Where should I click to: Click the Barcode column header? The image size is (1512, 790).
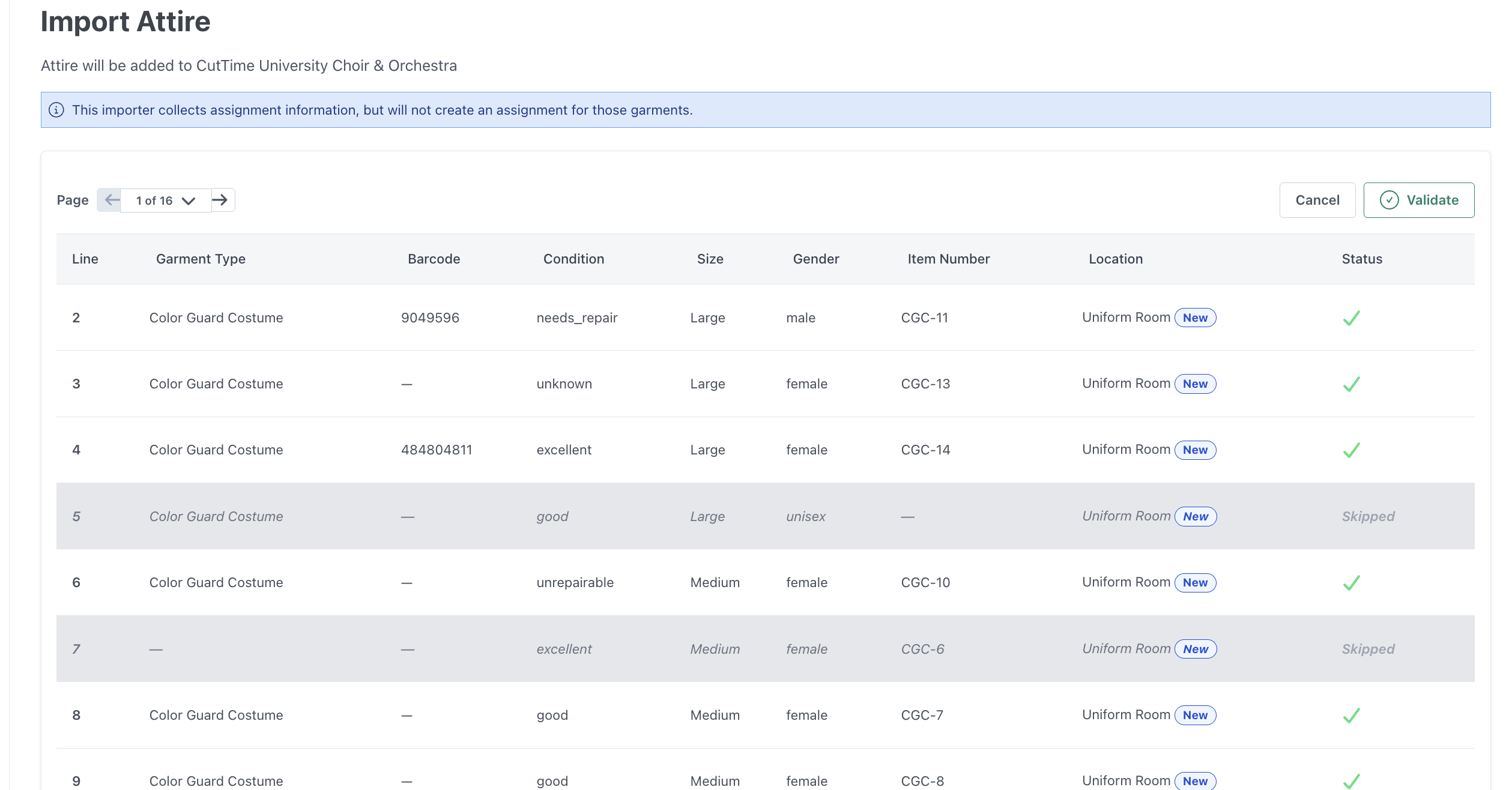(x=434, y=259)
